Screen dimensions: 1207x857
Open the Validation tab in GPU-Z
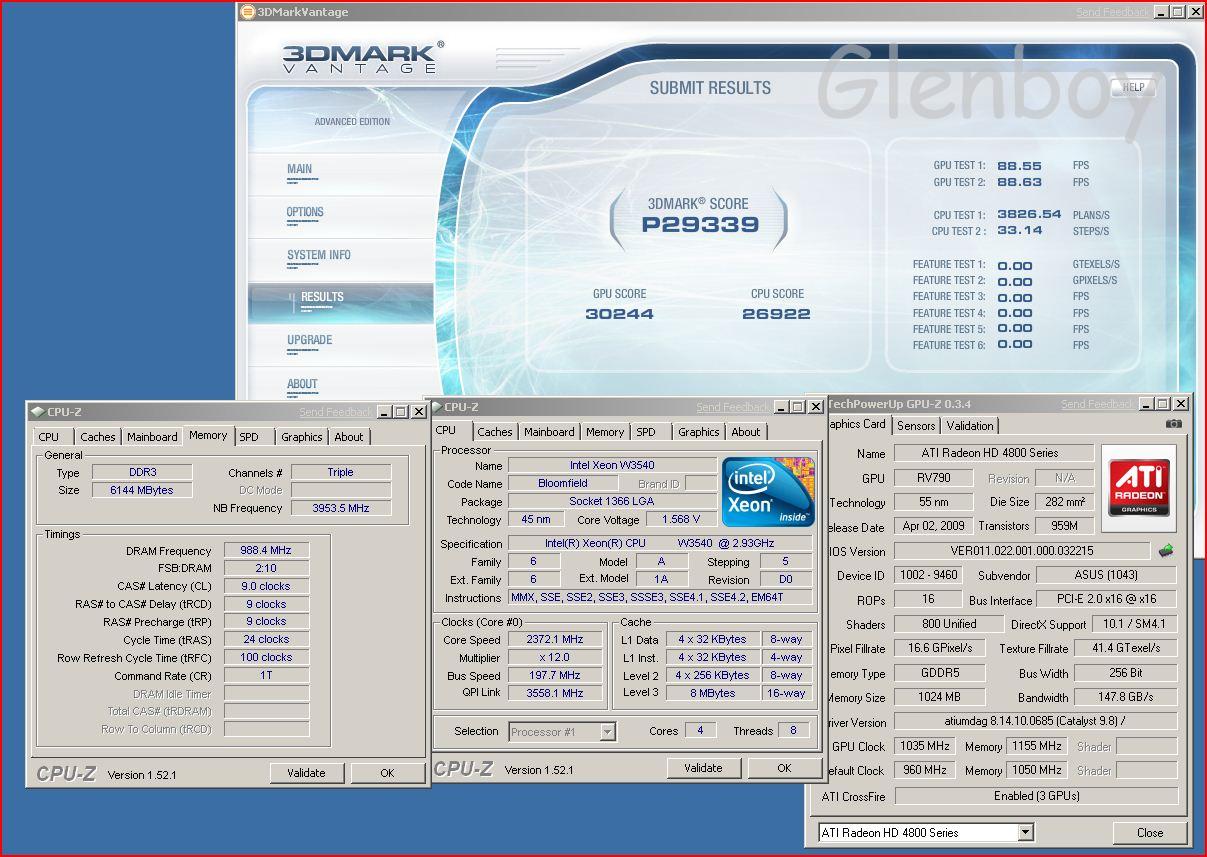click(969, 425)
